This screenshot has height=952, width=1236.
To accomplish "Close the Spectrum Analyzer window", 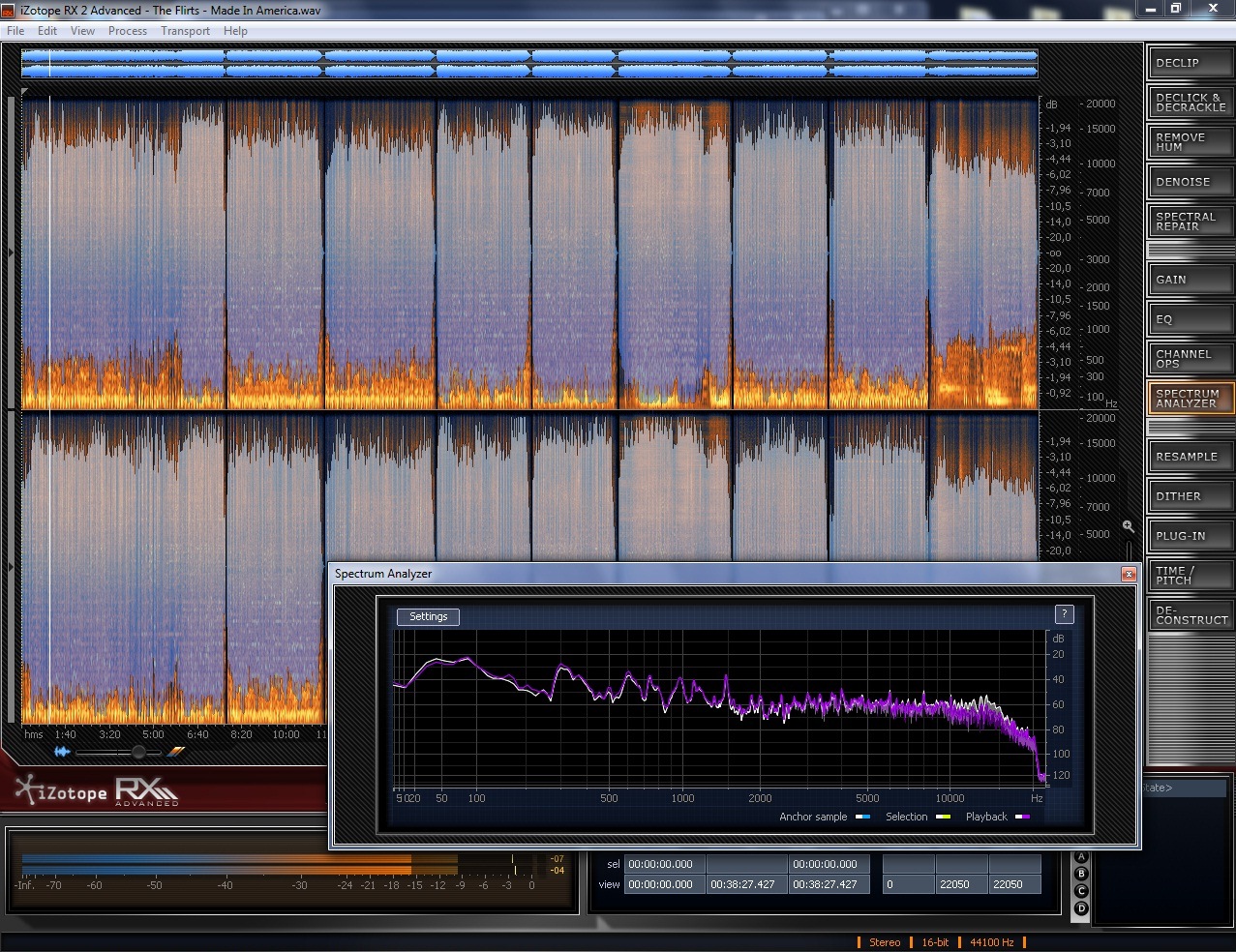I will pyautogui.click(x=1128, y=574).
